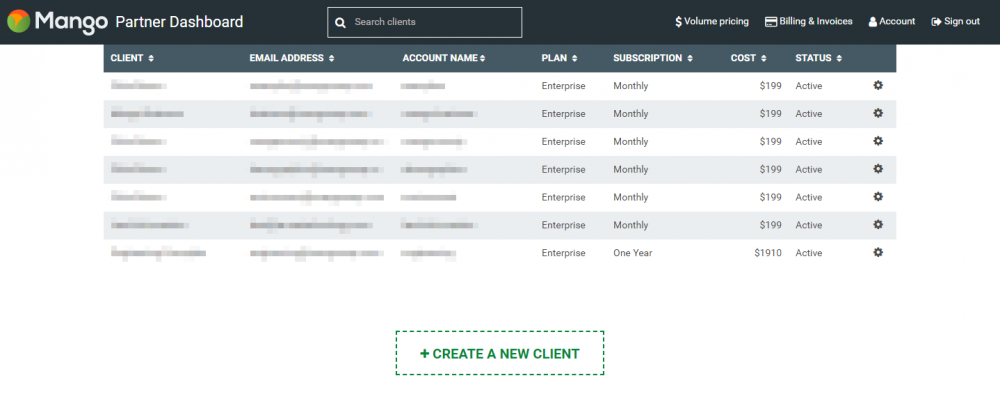
Task: Open the gear settings of the first client row
Action: click(x=878, y=85)
